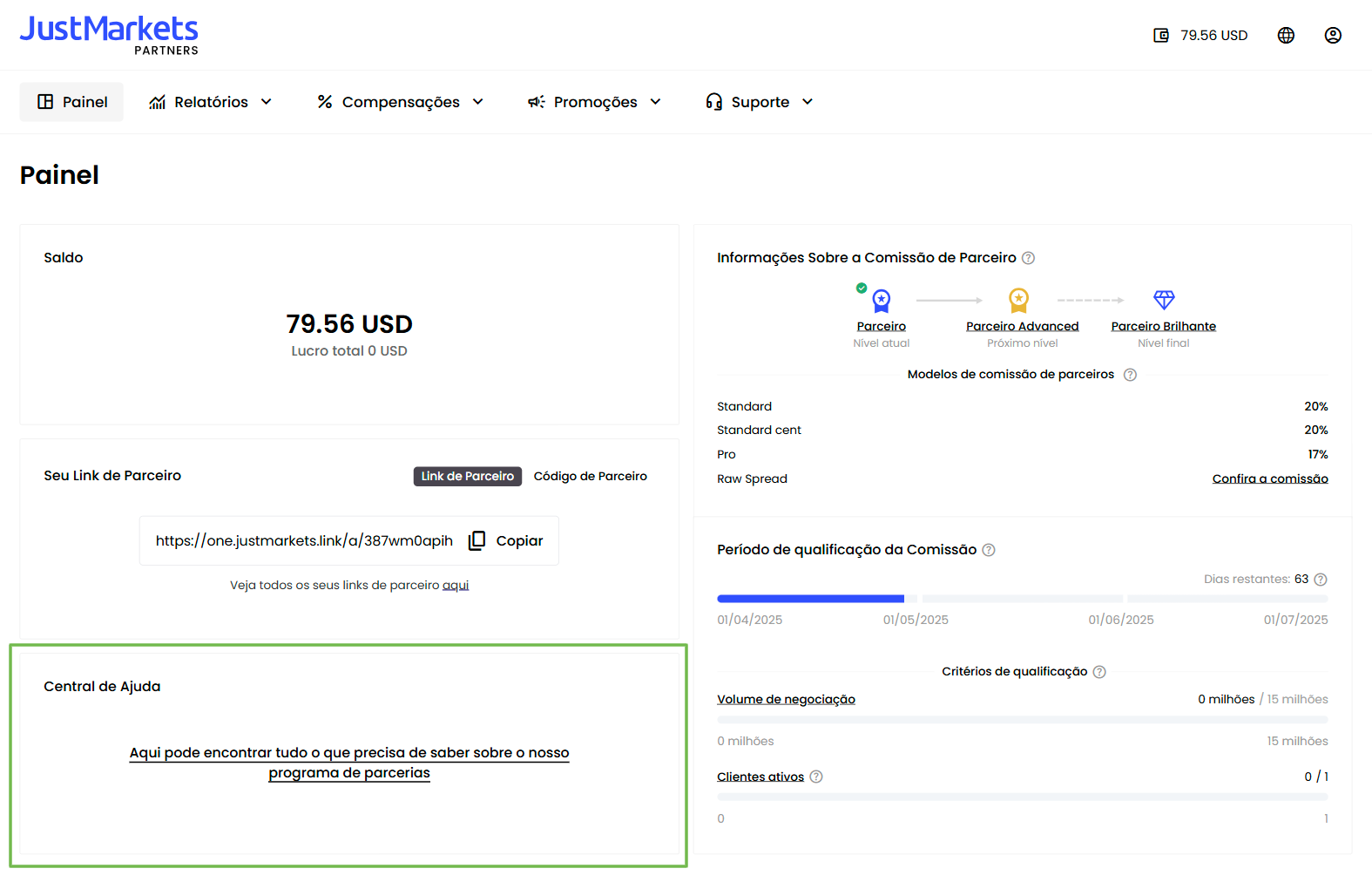Click the Relatórios chart icon
The width and height of the screenshot is (1372, 882).
[x=157, y=102]
